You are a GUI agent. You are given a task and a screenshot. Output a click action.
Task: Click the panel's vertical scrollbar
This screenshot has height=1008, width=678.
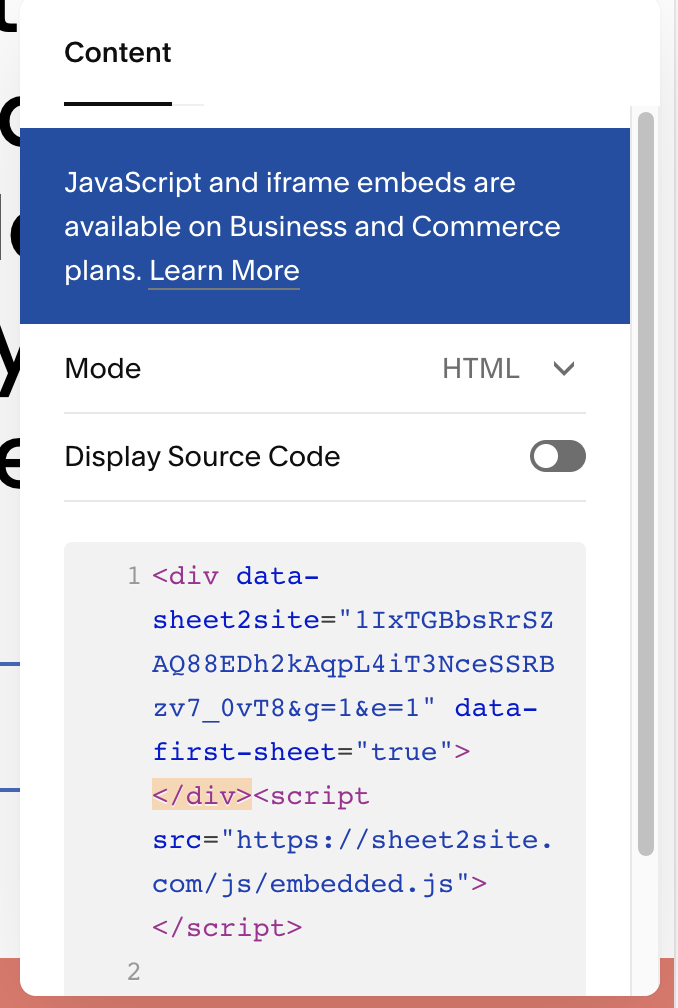[646, 483]
